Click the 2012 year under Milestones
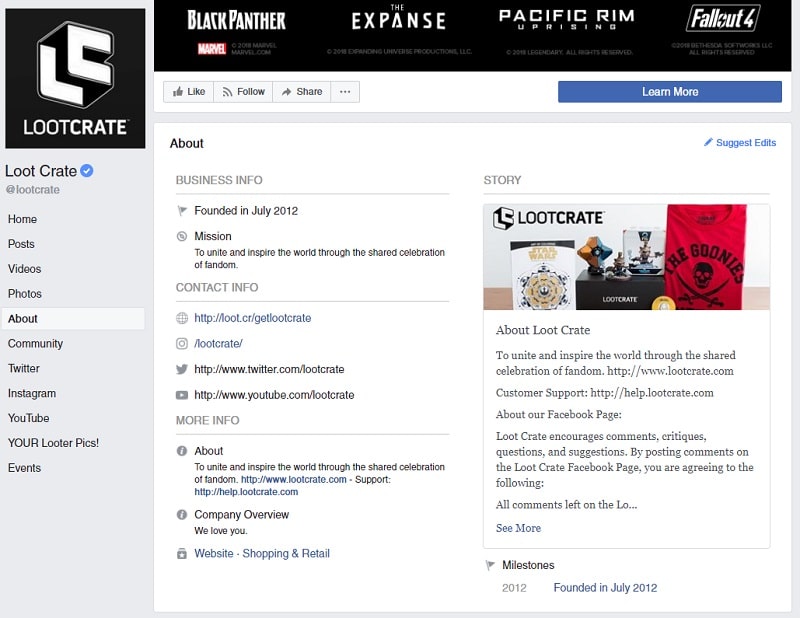Screen dimensions: 800x618 pyautogui.click(x=514, y=588)
